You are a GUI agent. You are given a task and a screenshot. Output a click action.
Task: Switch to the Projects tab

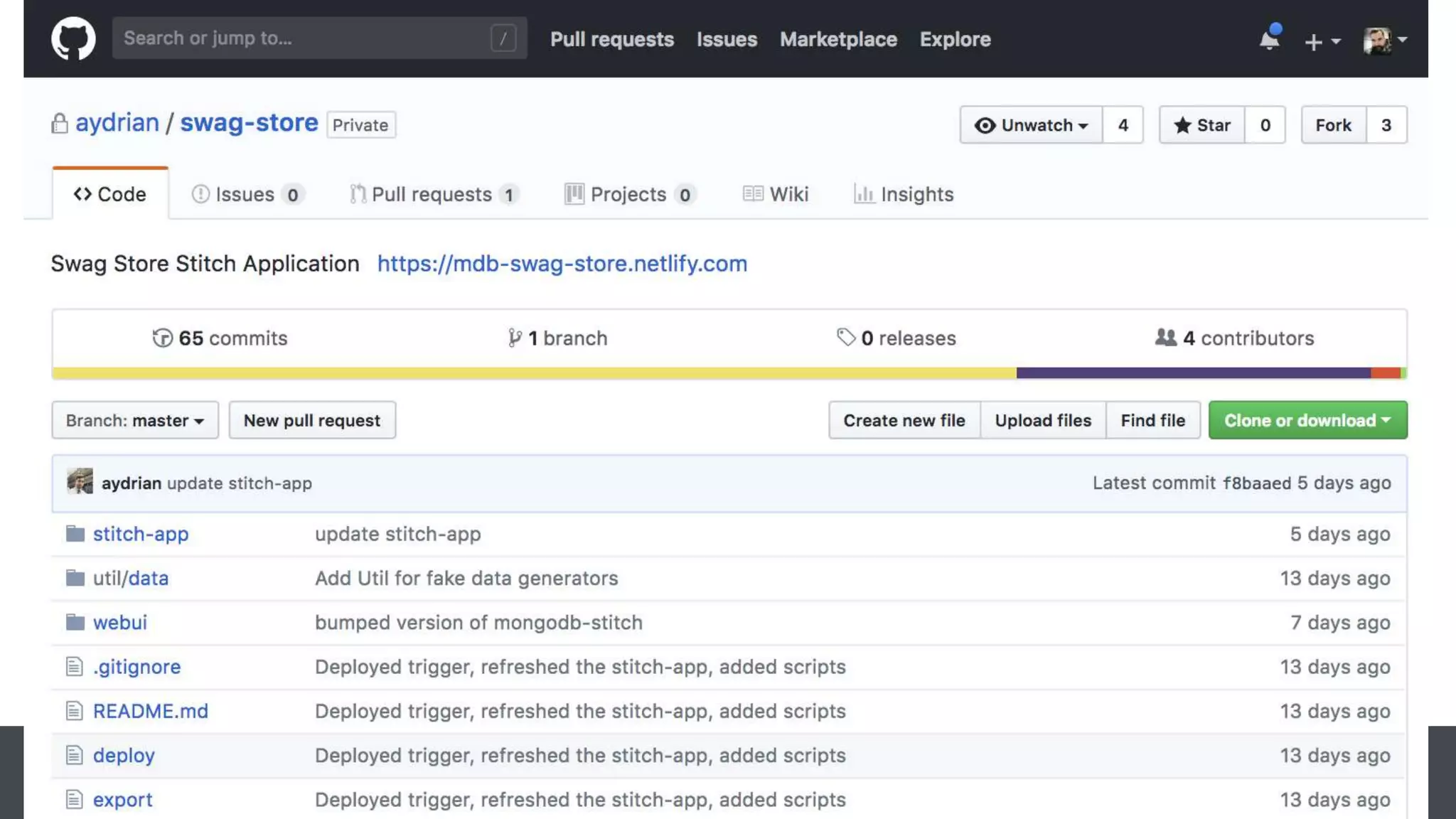pos(631,194)
